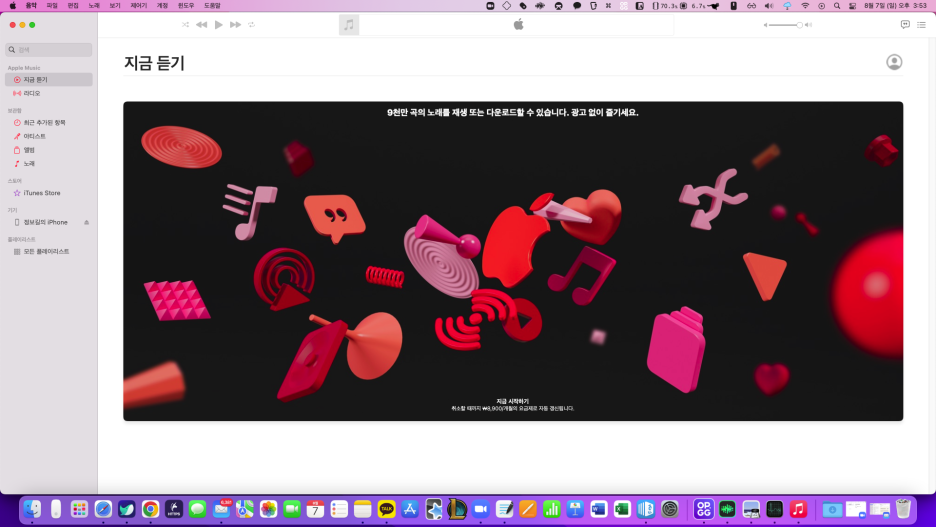Start playback with the play button
This screenshot has width=936, height=527.
218,24
